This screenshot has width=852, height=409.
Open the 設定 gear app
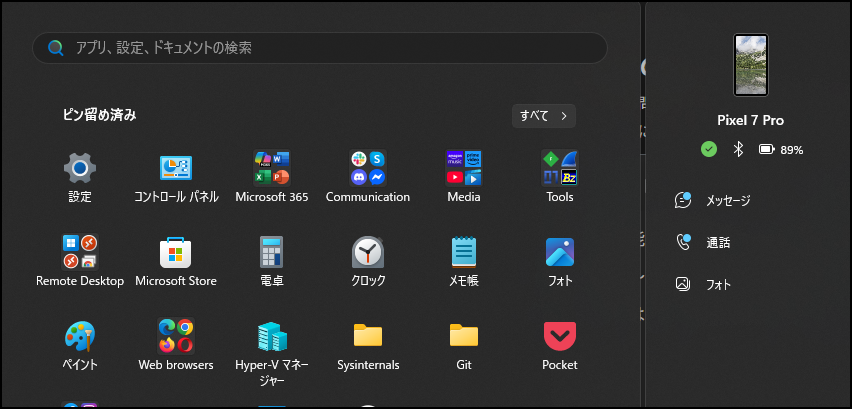[80, 178]
